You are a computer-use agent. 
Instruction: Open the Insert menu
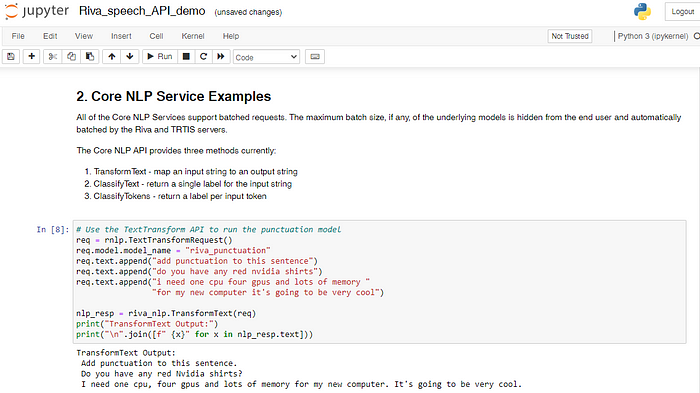coord(121,36)
